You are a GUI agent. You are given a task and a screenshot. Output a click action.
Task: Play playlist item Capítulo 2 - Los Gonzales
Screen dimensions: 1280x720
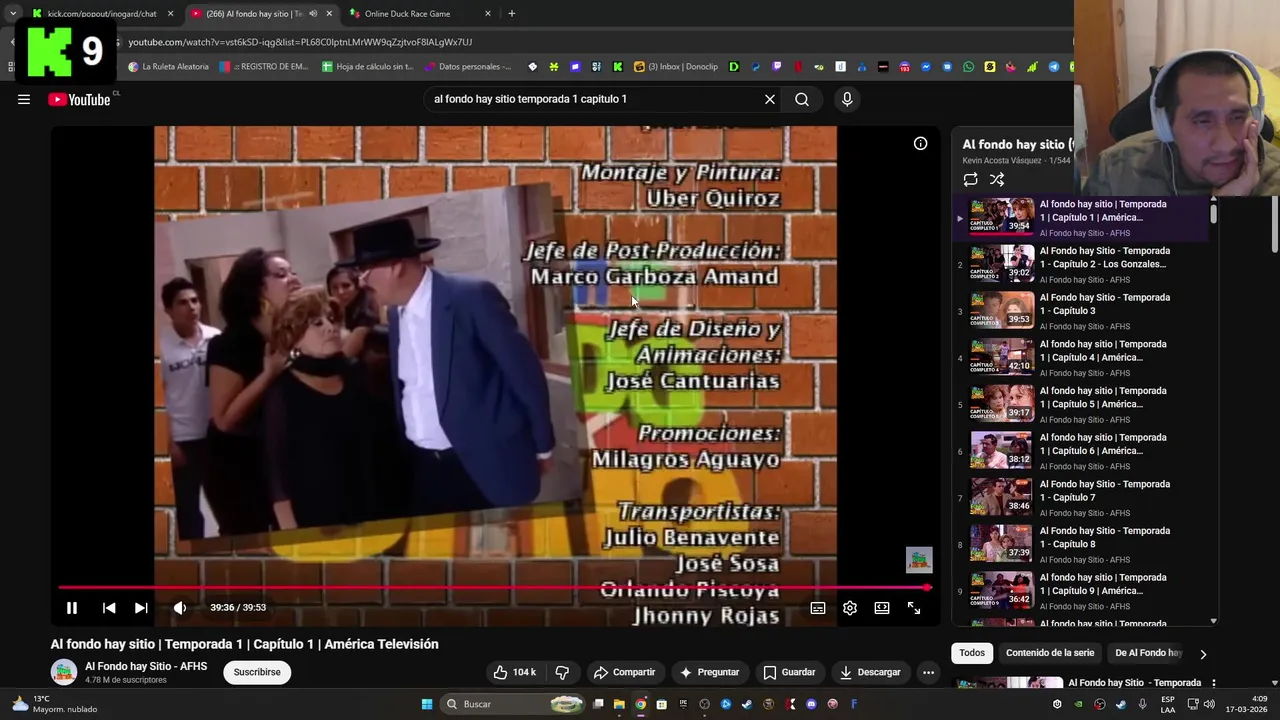pyautogui.click(x=1082, y=264)
